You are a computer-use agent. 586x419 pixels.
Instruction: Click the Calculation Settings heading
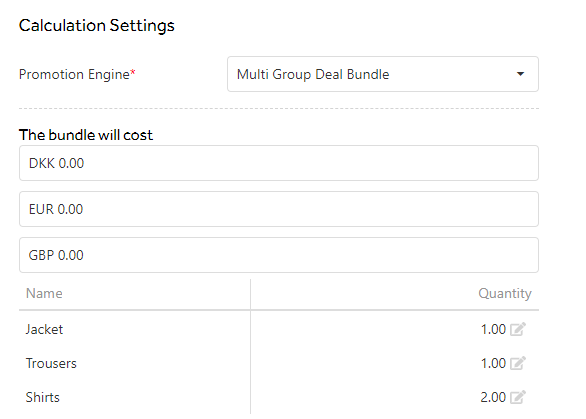point(97,25)
